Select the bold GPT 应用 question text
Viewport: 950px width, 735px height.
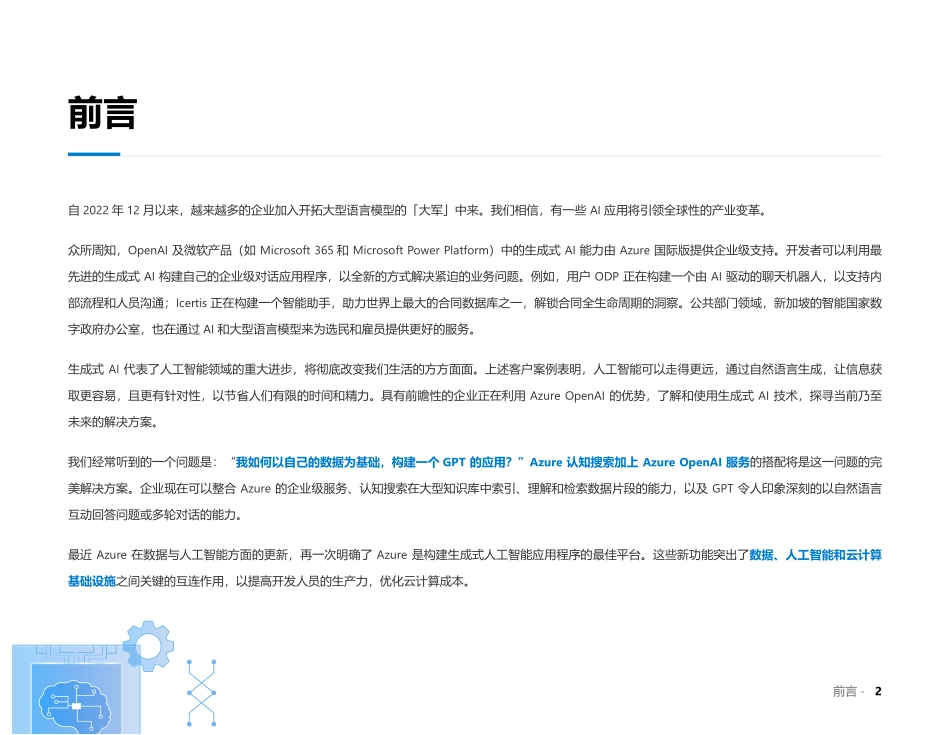click(x=380, y=463)
